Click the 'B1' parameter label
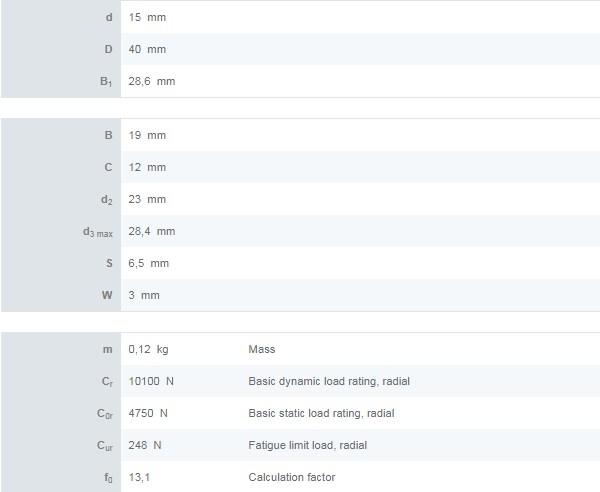Image resolution: width=600 pixels, height=492 pixels. 106,82
